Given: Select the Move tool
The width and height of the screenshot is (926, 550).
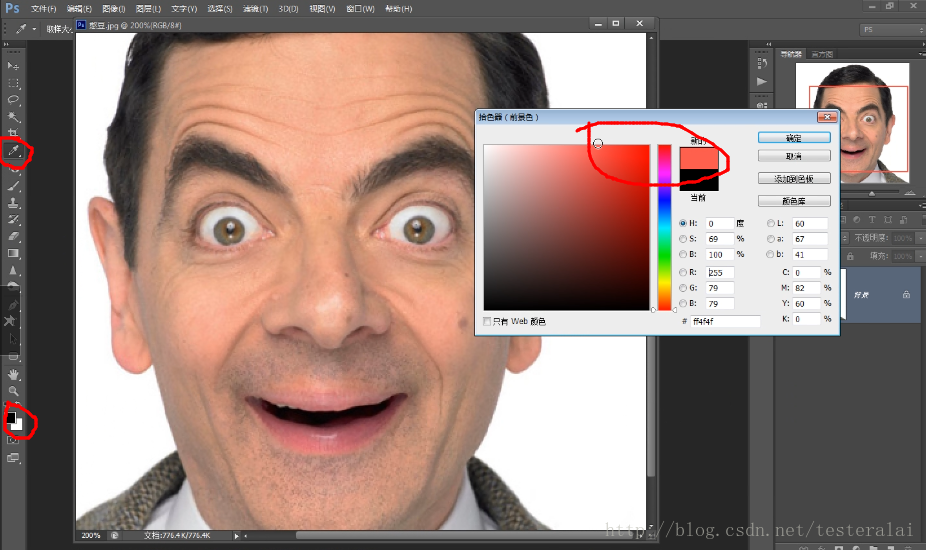Looking at the screenshot, I should (x=13, y=66).
